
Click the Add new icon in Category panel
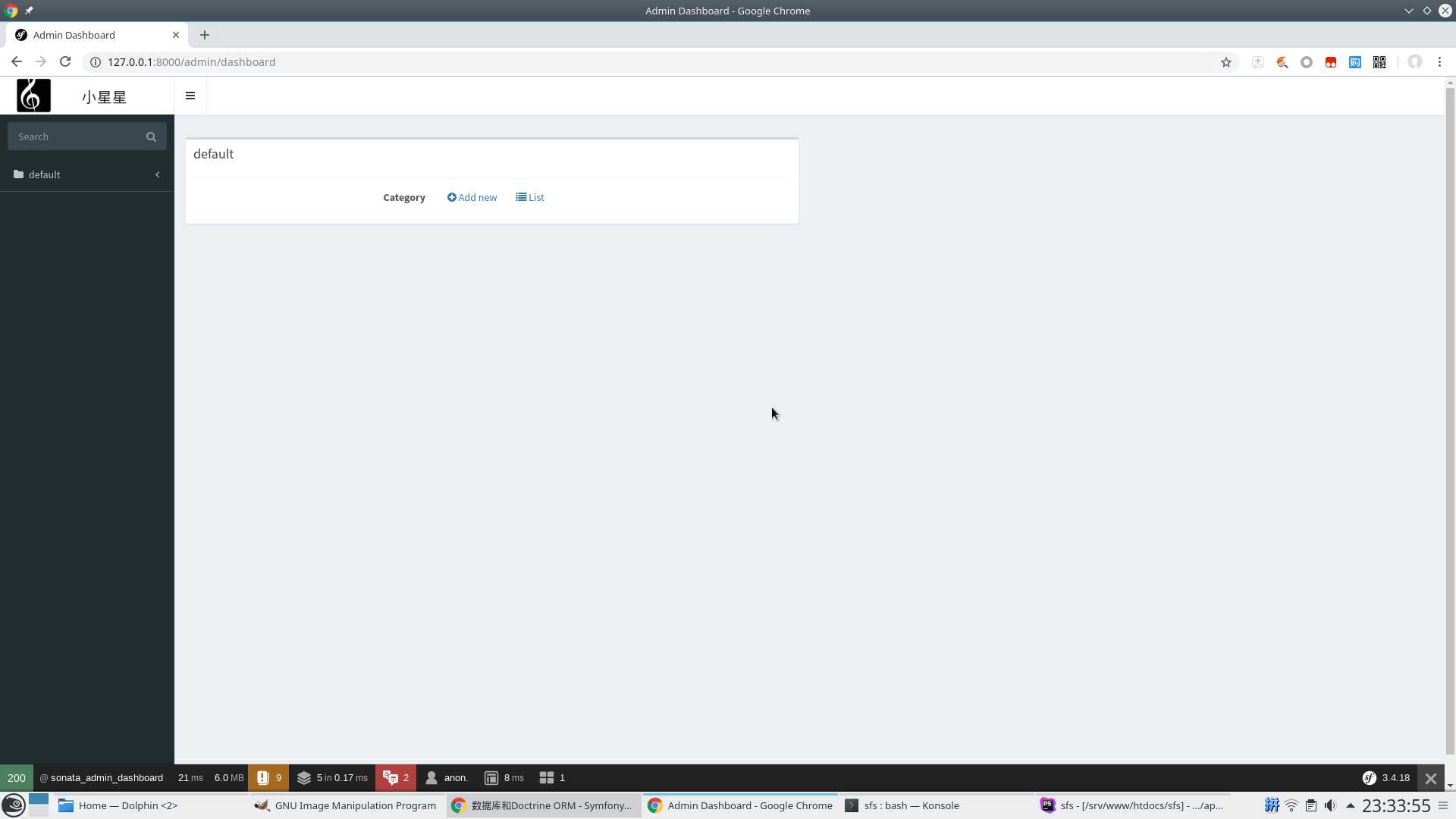[451, 197]
